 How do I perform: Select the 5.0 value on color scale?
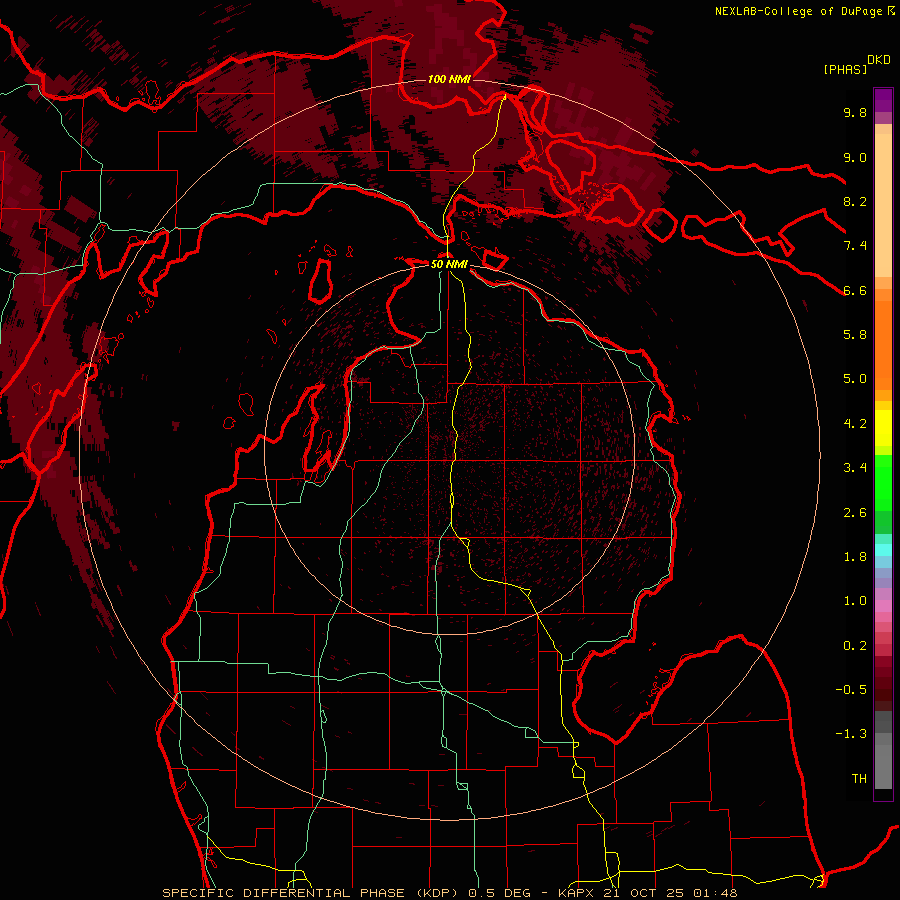coord(855,379)
